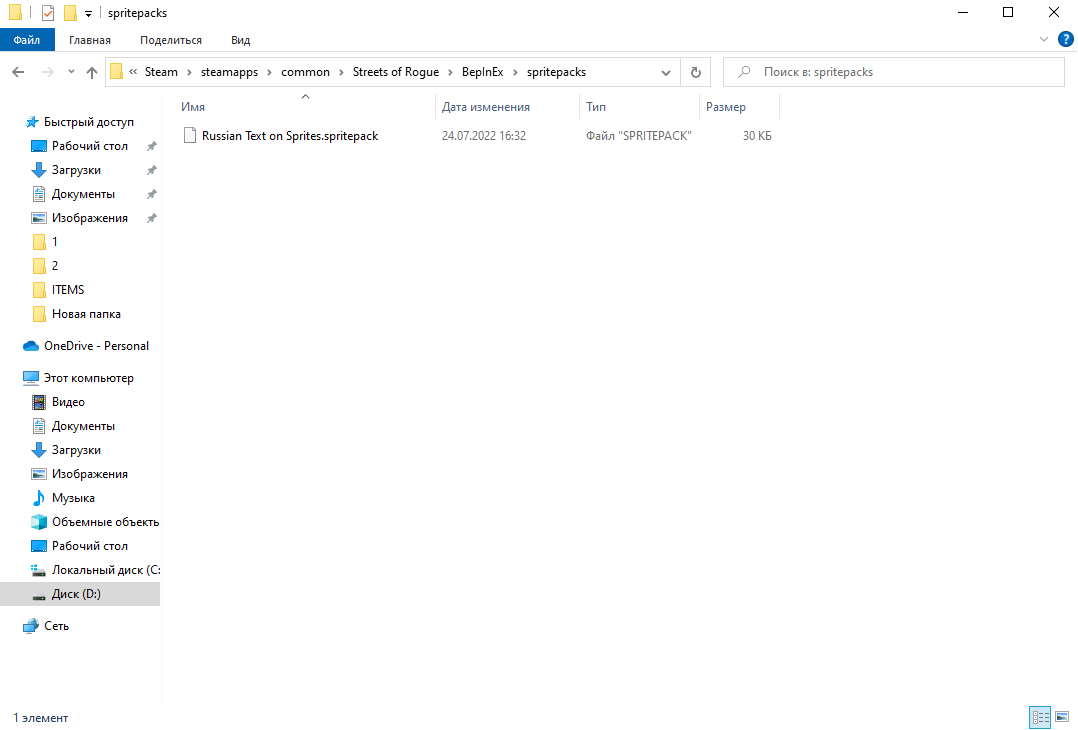The height and width of the screenshot is (730, 1078).
Task: Click the forward navigation arrow
Action: click(x=47, y=72)
